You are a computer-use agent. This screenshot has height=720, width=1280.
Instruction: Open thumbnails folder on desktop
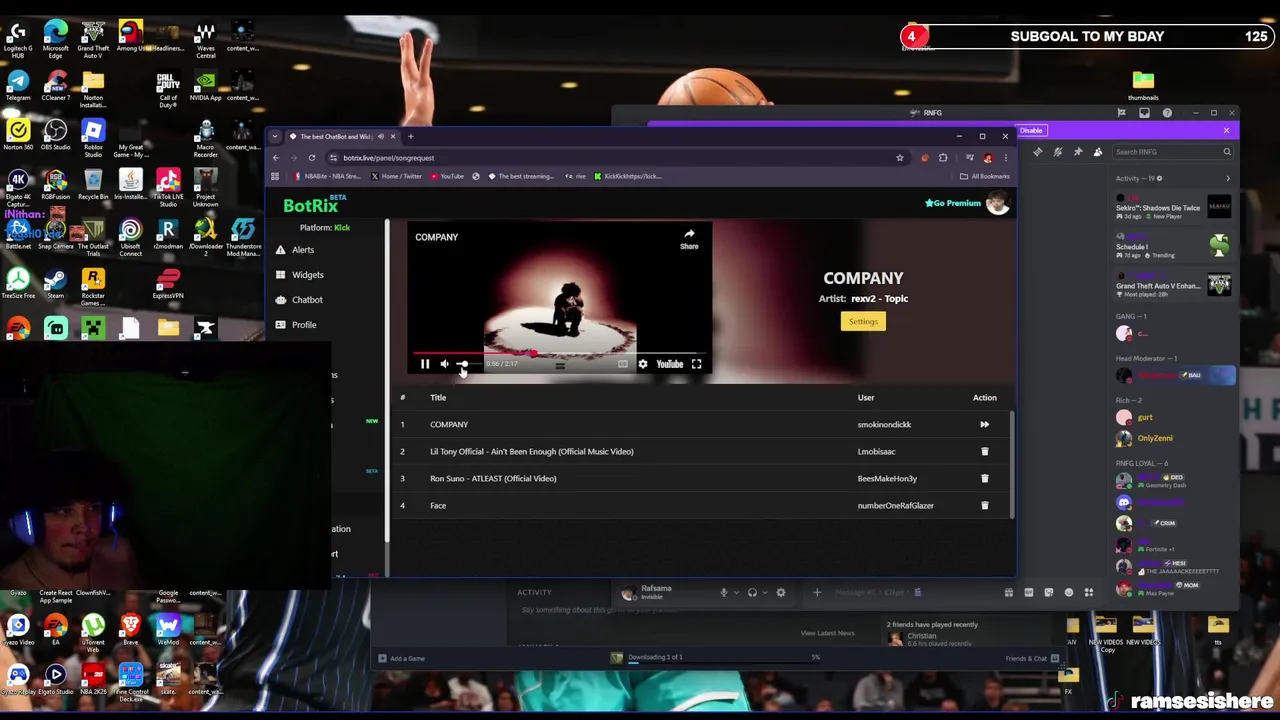[x=1143, y=86]
